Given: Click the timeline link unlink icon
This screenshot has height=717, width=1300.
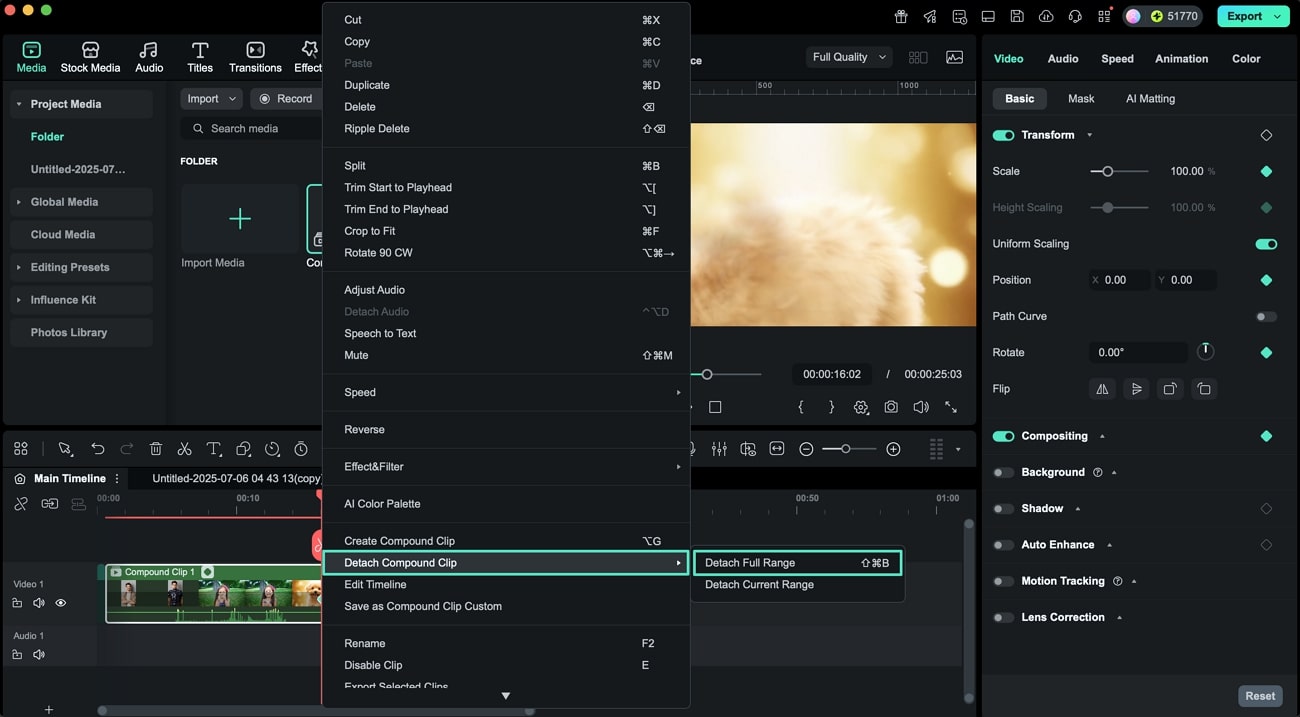Looking at the screenshot, I should (x=21, y=504).
